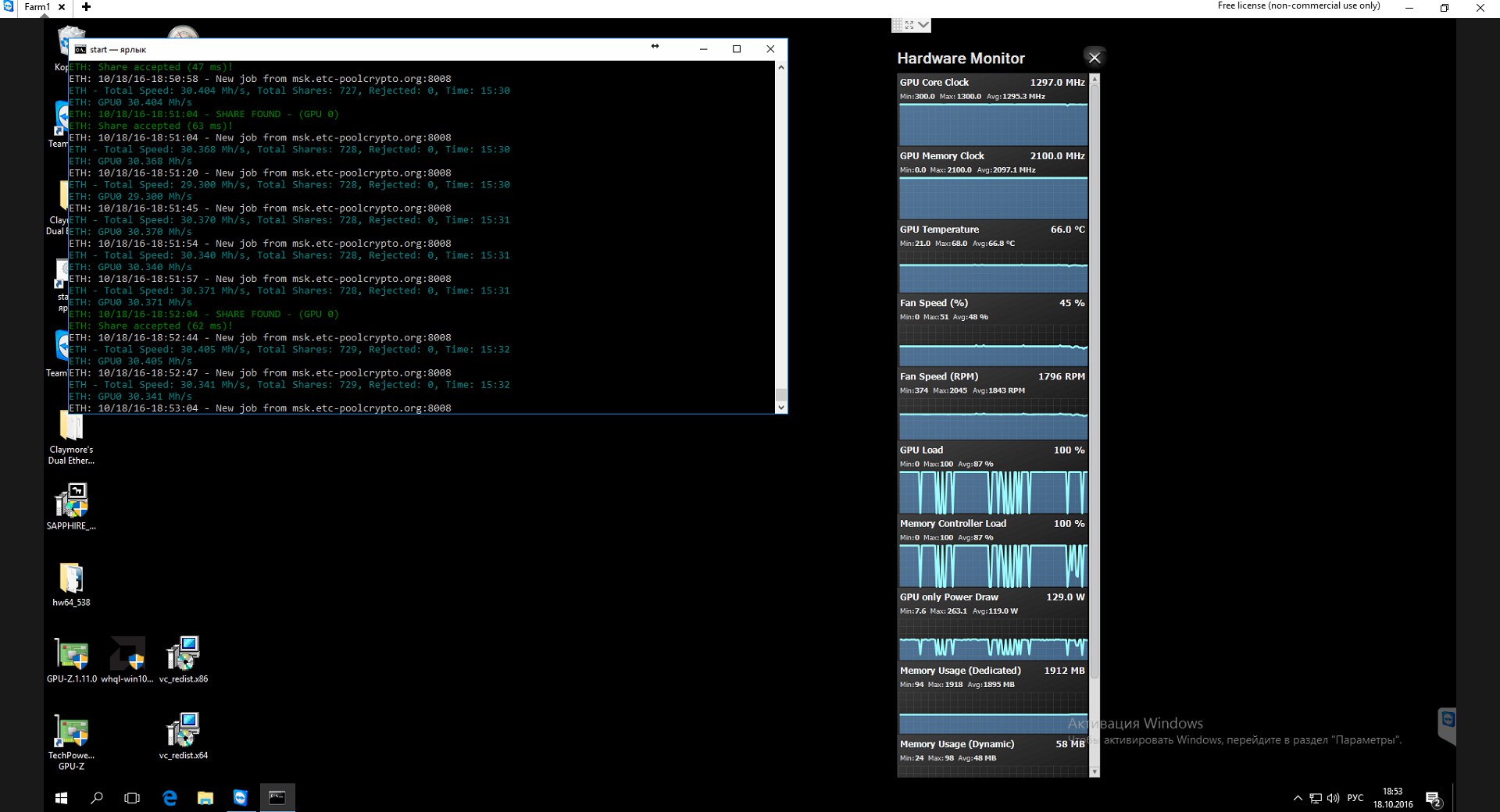
Task: Click Hardware Monitor scrollbar up arrow
Action: (1095, 79)
